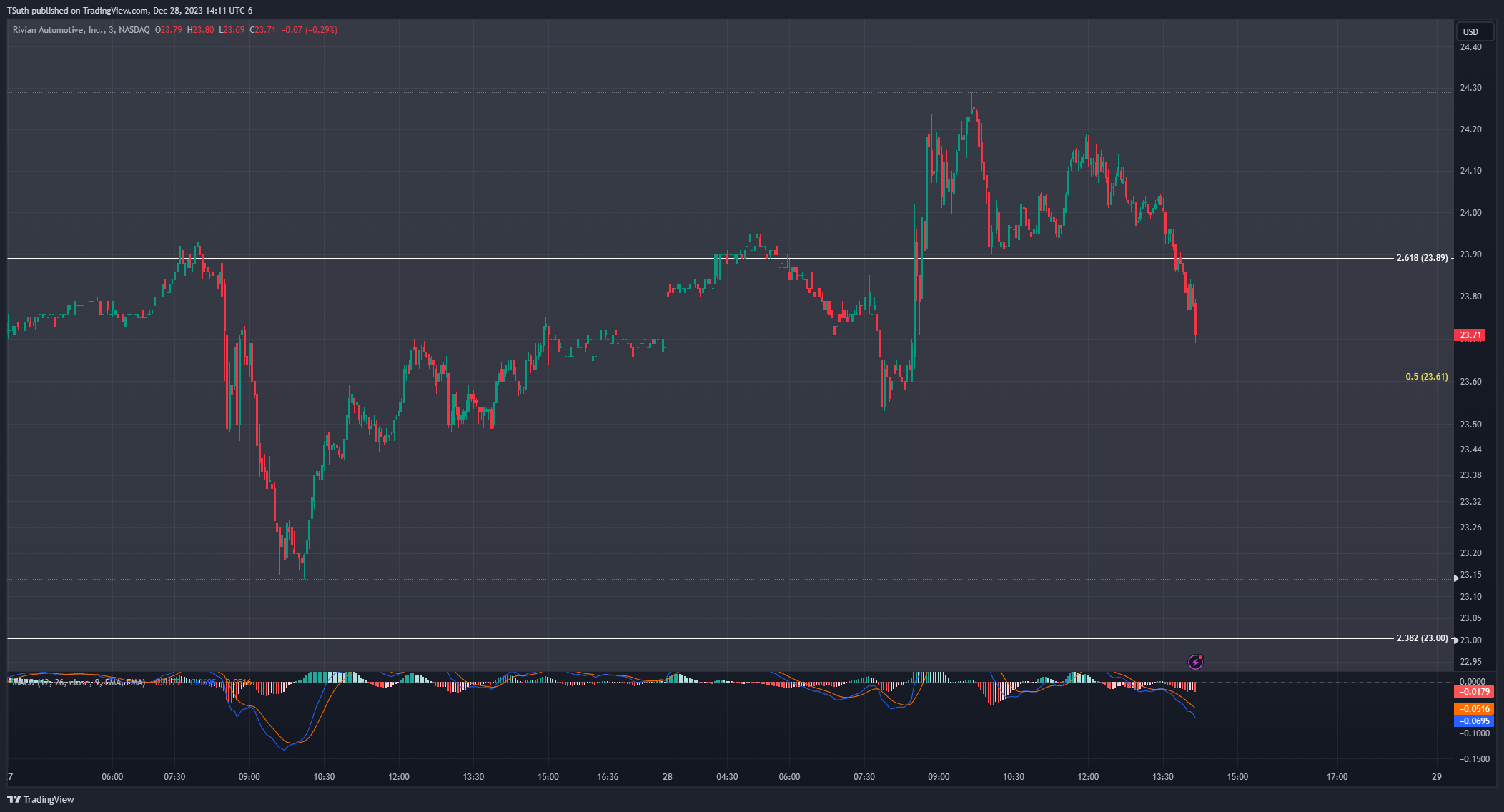This screenshot has height=812, width=1504.
Task: Click the orange -0.0516 signal value tag
Action: tap(1474, 709)
